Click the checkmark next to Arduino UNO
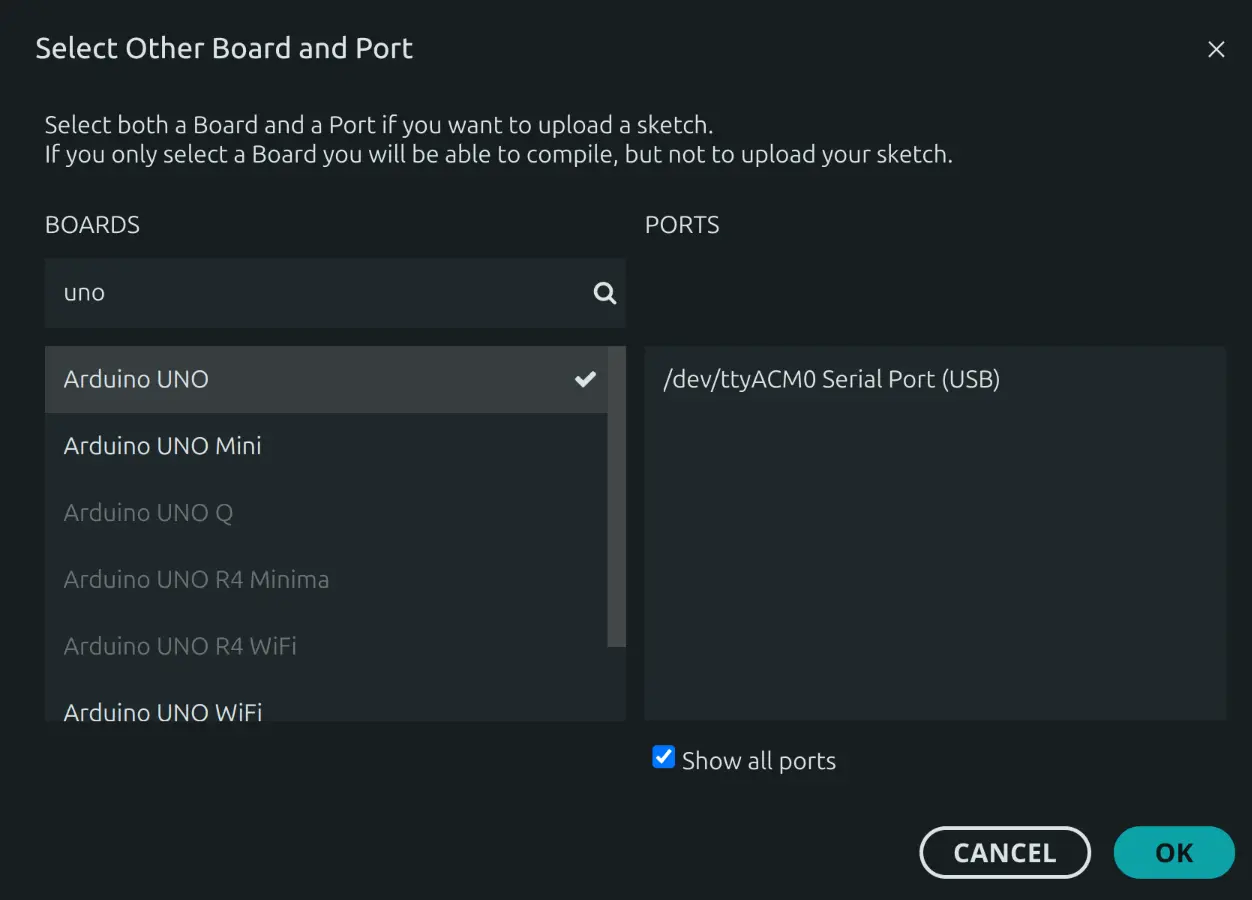Screen dimensions: 1252x900 pyautogui.click(x=585, y=380)
